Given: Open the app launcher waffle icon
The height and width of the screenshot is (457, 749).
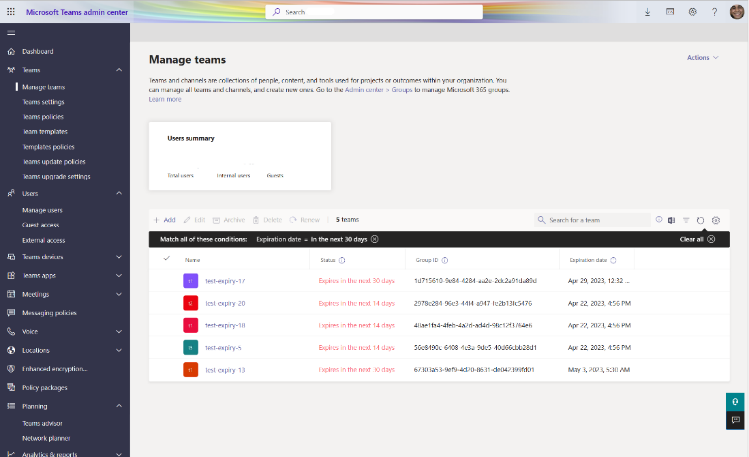Looking at the screenshot, I should [x=11, y=12].
